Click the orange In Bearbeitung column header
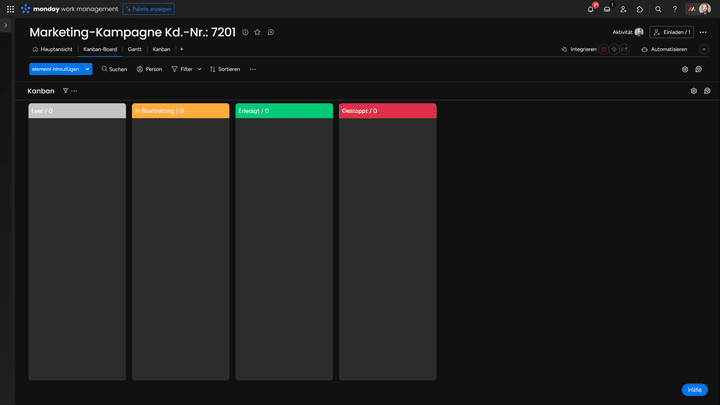The image size is (720, 405). click(x=180, y=111)
